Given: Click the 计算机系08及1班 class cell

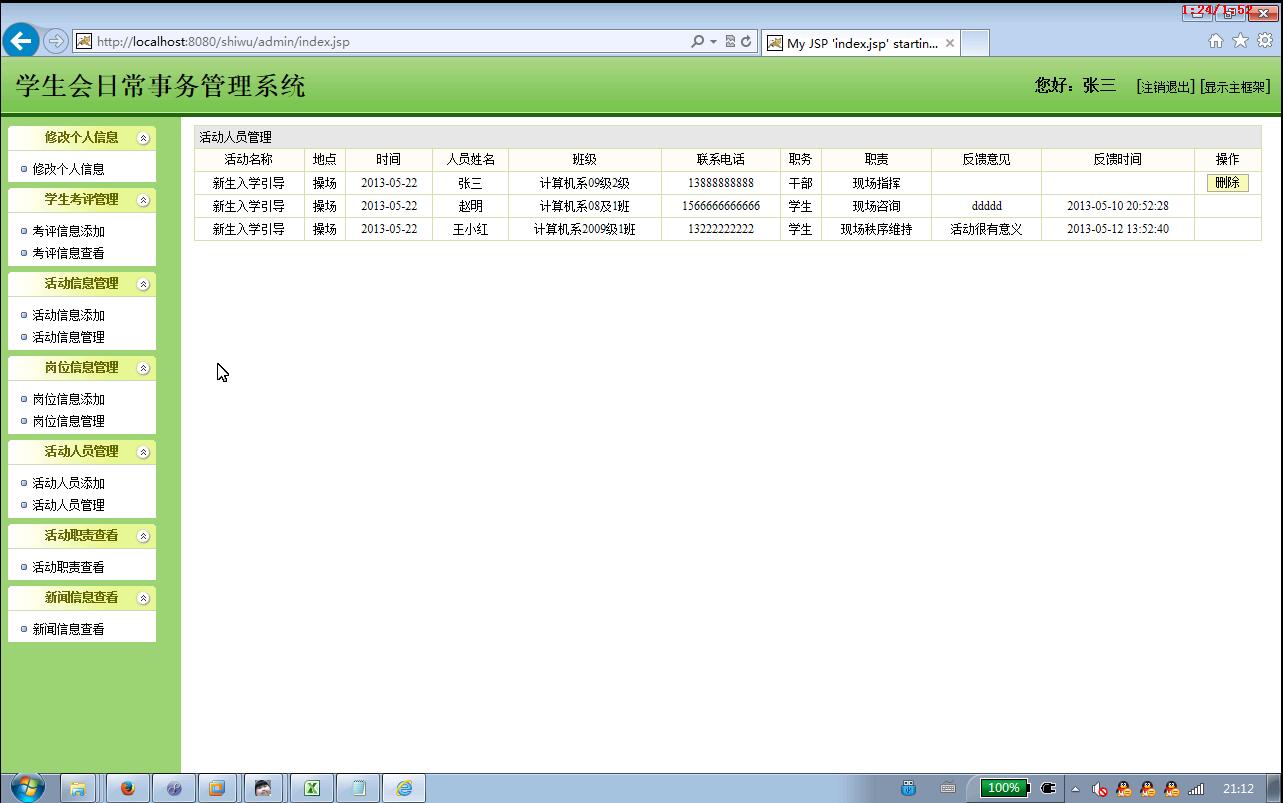Looking at the screenshot, I should coord(585,206).
